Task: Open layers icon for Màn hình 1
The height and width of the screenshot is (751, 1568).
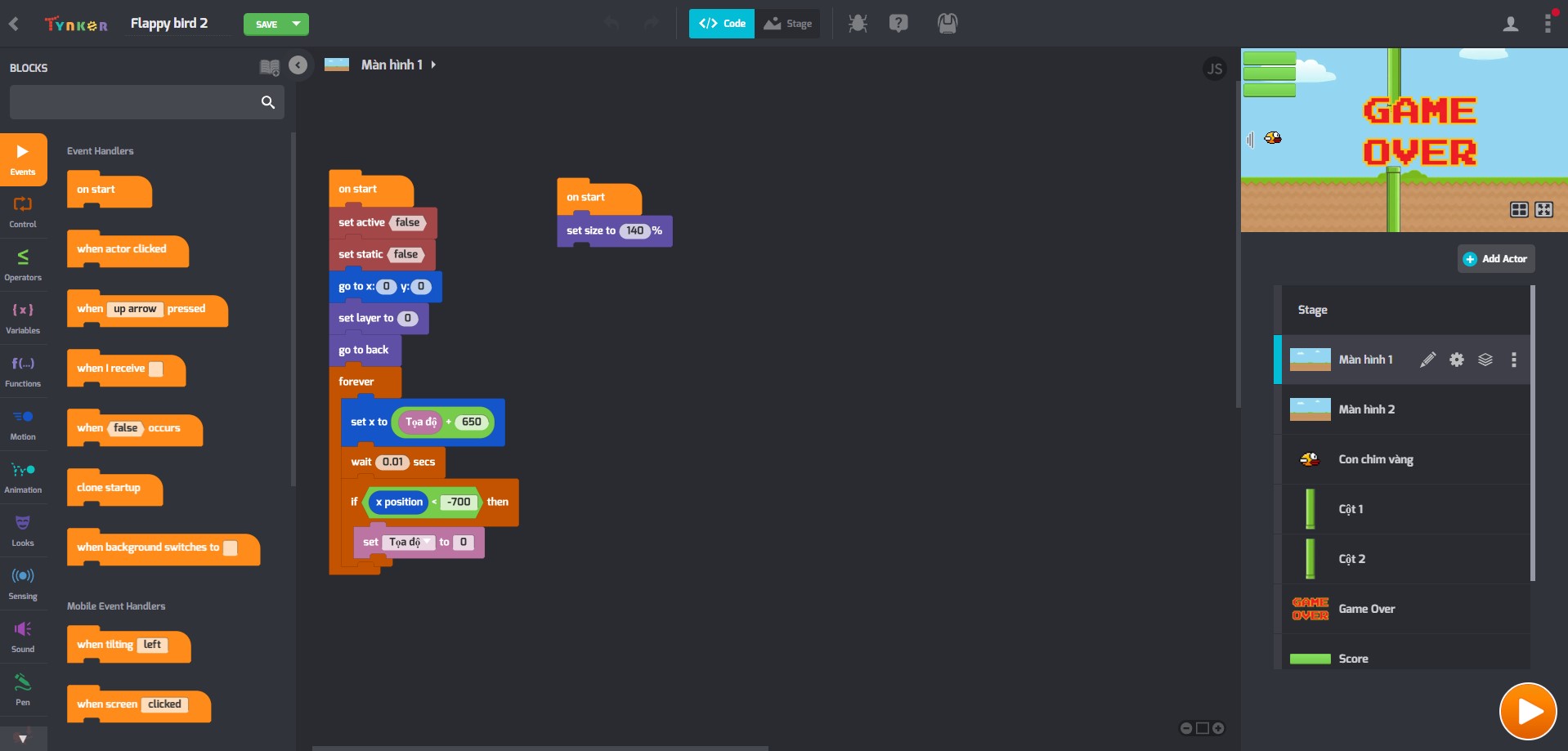Action: 1485,360
